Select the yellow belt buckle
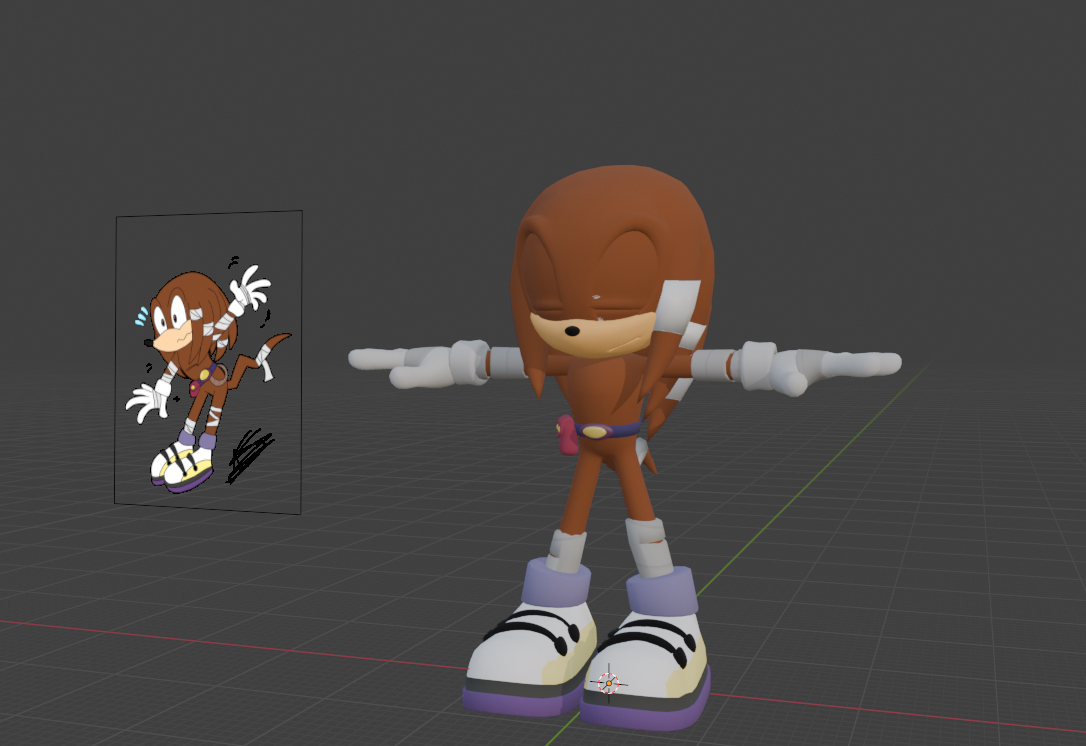Viewport: 1086px width, 746px height. click(596, 431)
